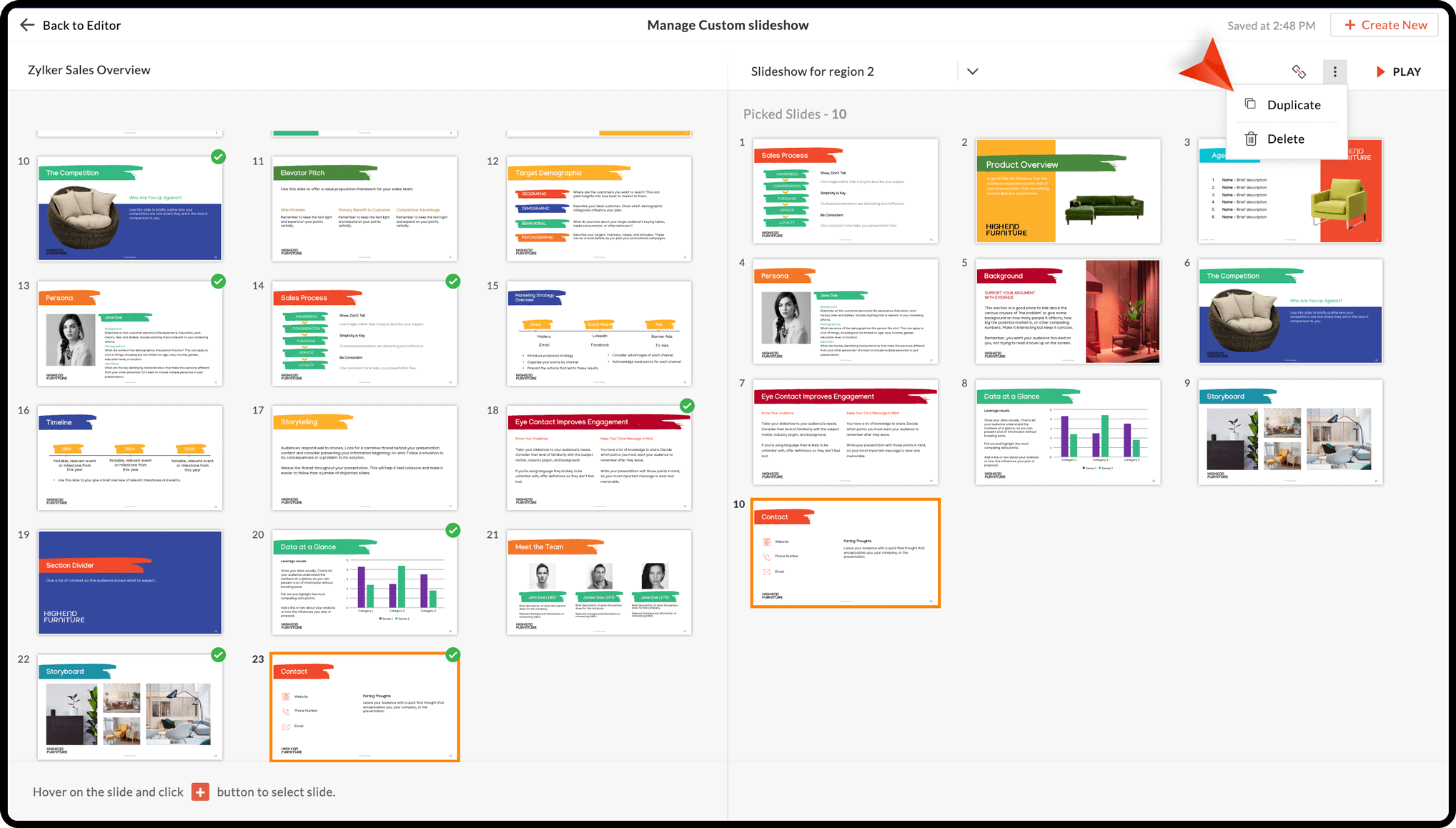Select picked slide 10, Contact
Image resolution: width=1456 pixels, height=828 pixels.
click(845, 554)
